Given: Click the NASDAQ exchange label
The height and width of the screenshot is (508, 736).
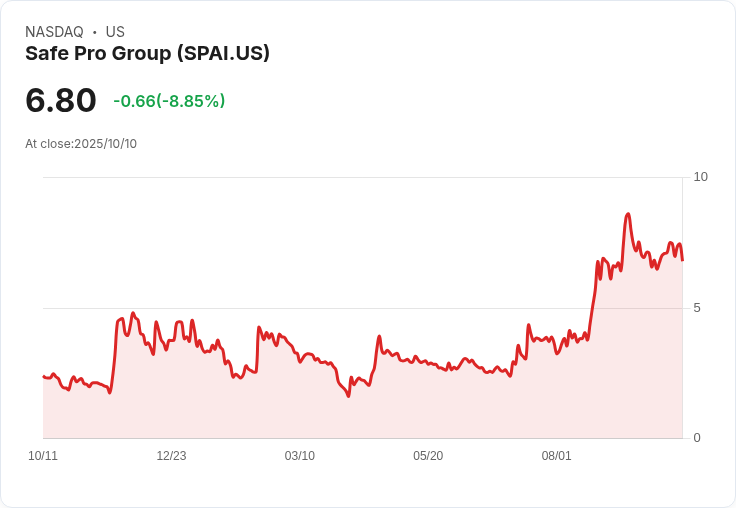Looking at the screenshot, I should click(x=54, y=32).
